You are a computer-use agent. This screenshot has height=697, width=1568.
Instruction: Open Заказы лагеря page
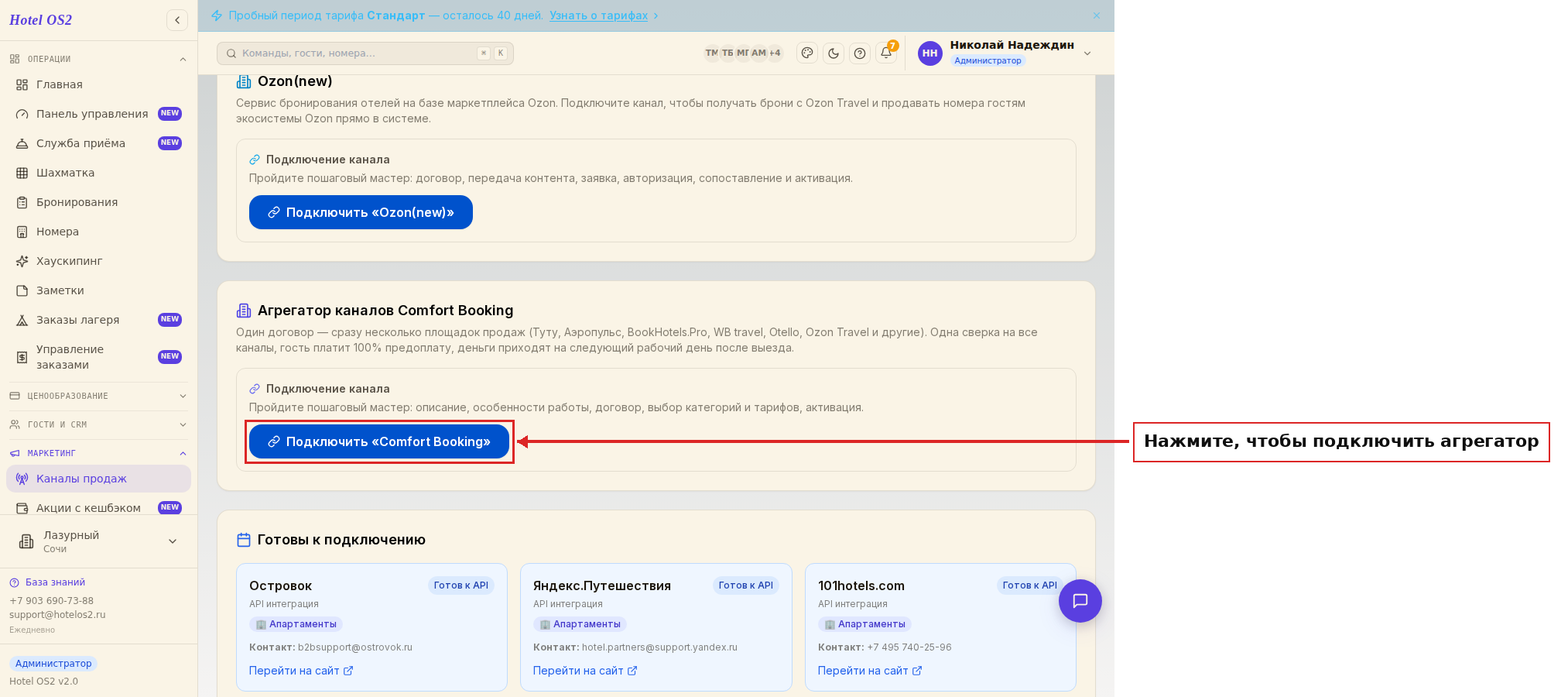98,320
